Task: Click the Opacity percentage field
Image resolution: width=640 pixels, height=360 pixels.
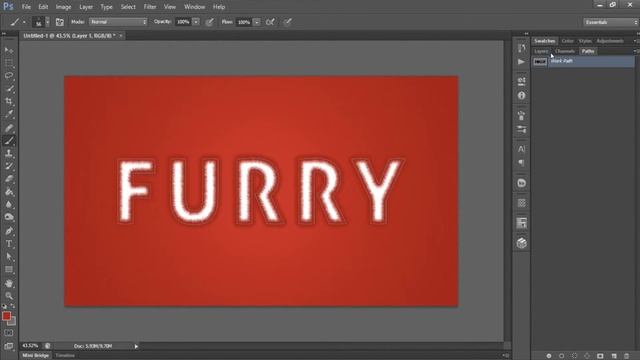Action: [183, 22]
